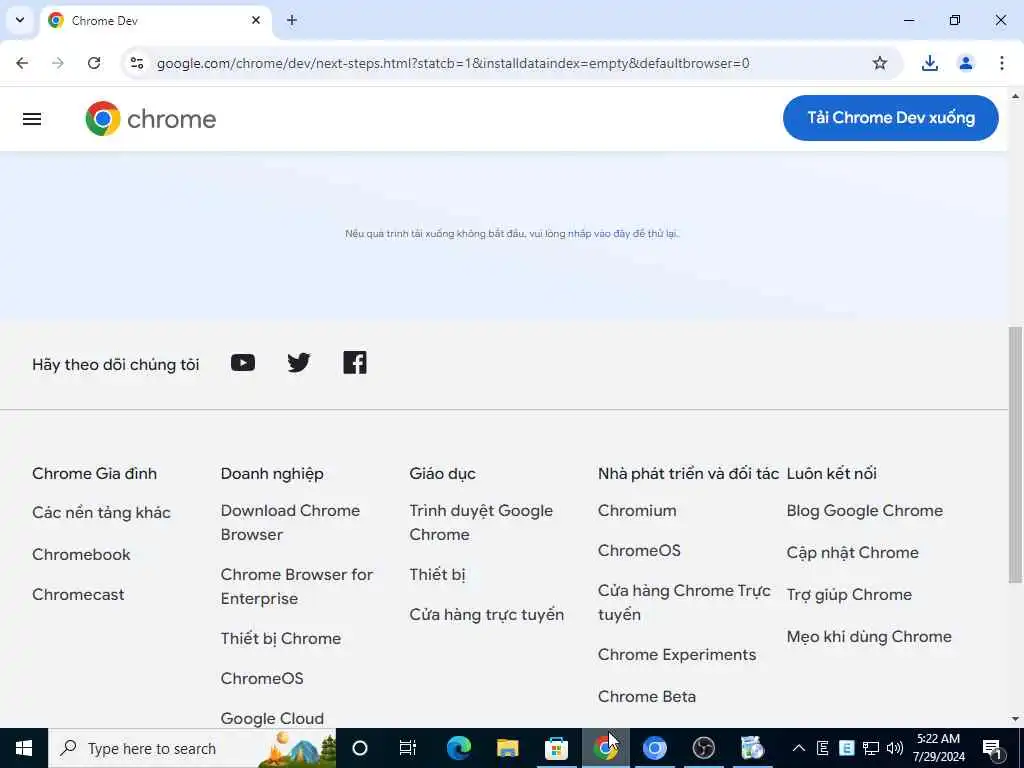Click the taskbar search box

click(193, 748)
